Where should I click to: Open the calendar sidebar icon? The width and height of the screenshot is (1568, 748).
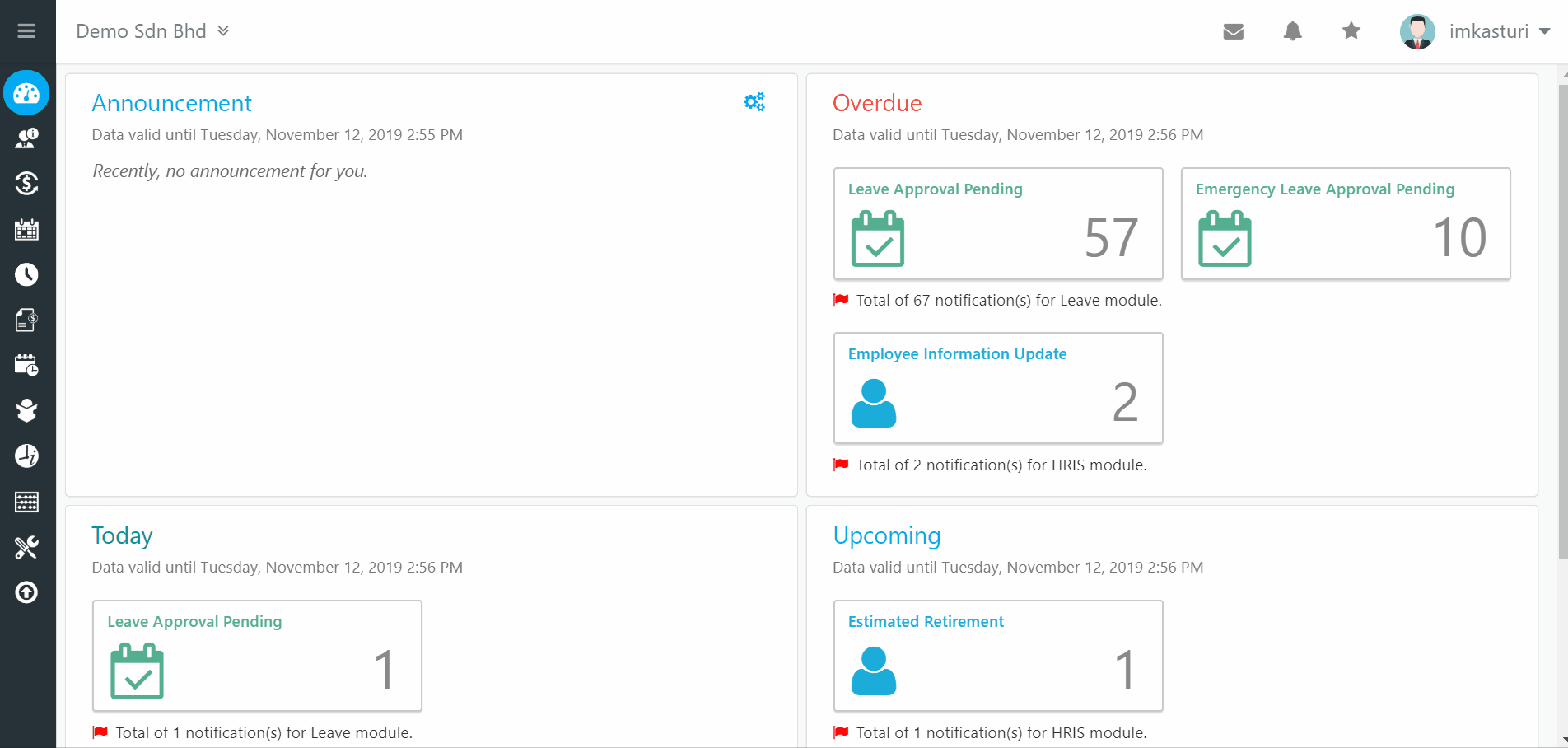pyautogui.click(x=26, y=229)
